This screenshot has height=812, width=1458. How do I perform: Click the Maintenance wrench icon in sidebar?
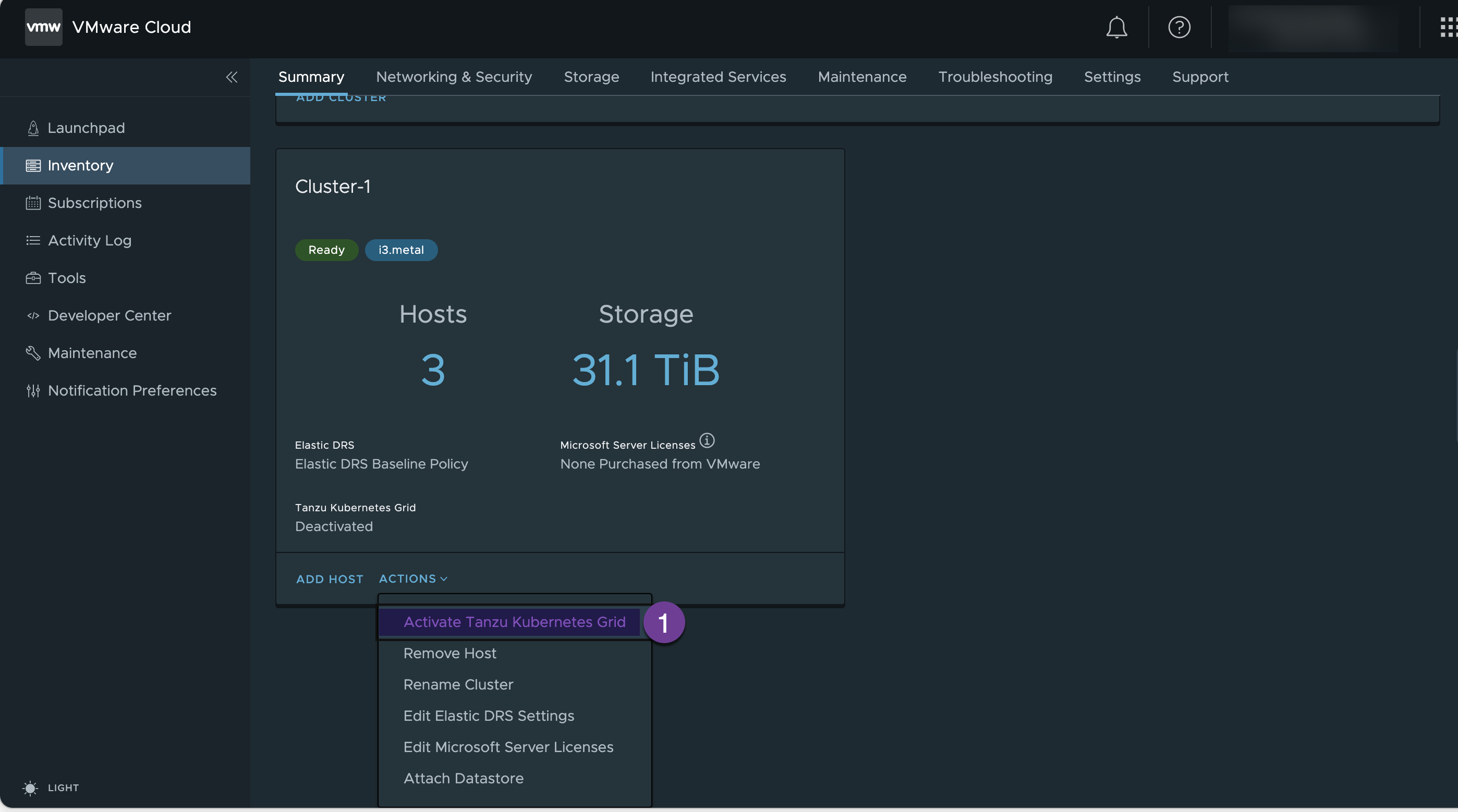click(33, 353)
